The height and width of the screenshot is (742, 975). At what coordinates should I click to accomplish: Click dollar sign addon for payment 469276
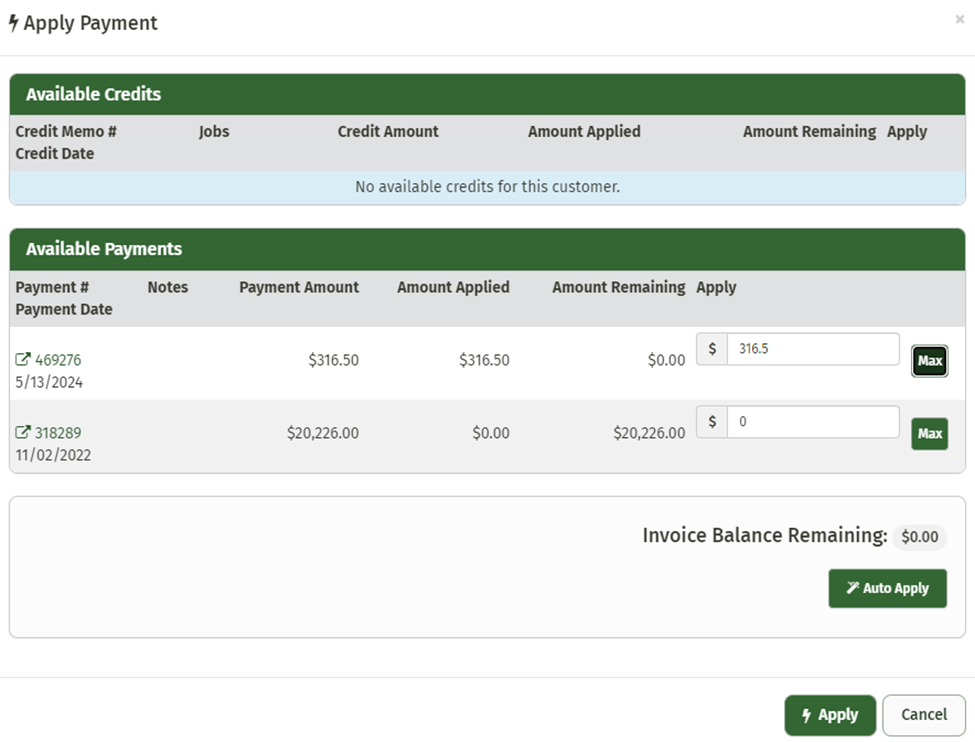tap(712, 349)
